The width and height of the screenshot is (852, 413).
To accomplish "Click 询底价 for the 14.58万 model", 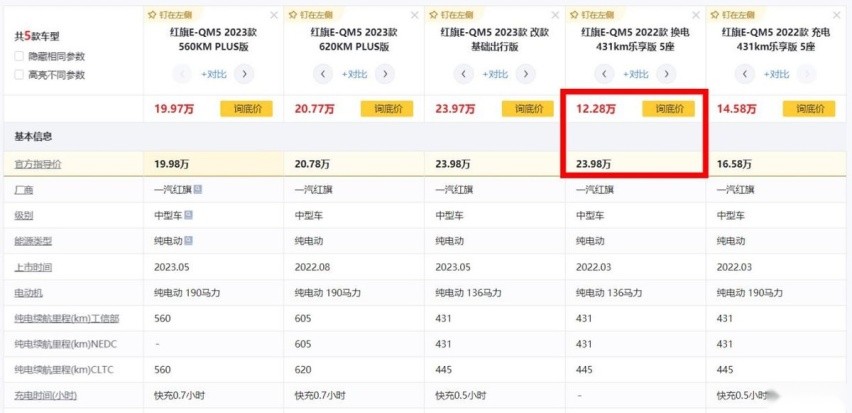I will coord(809,109).
